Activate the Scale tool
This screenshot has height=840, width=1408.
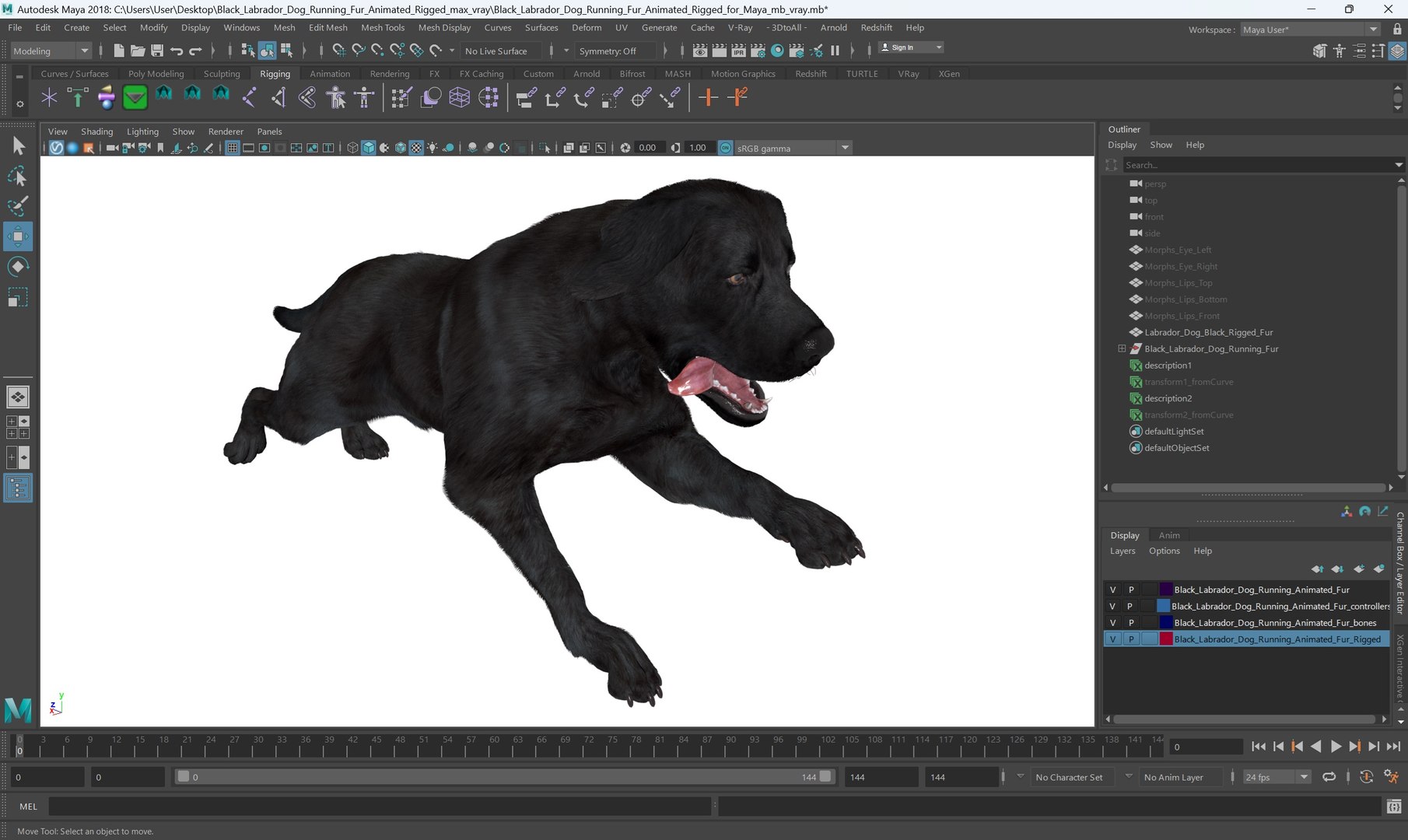[x=17, y=298]
